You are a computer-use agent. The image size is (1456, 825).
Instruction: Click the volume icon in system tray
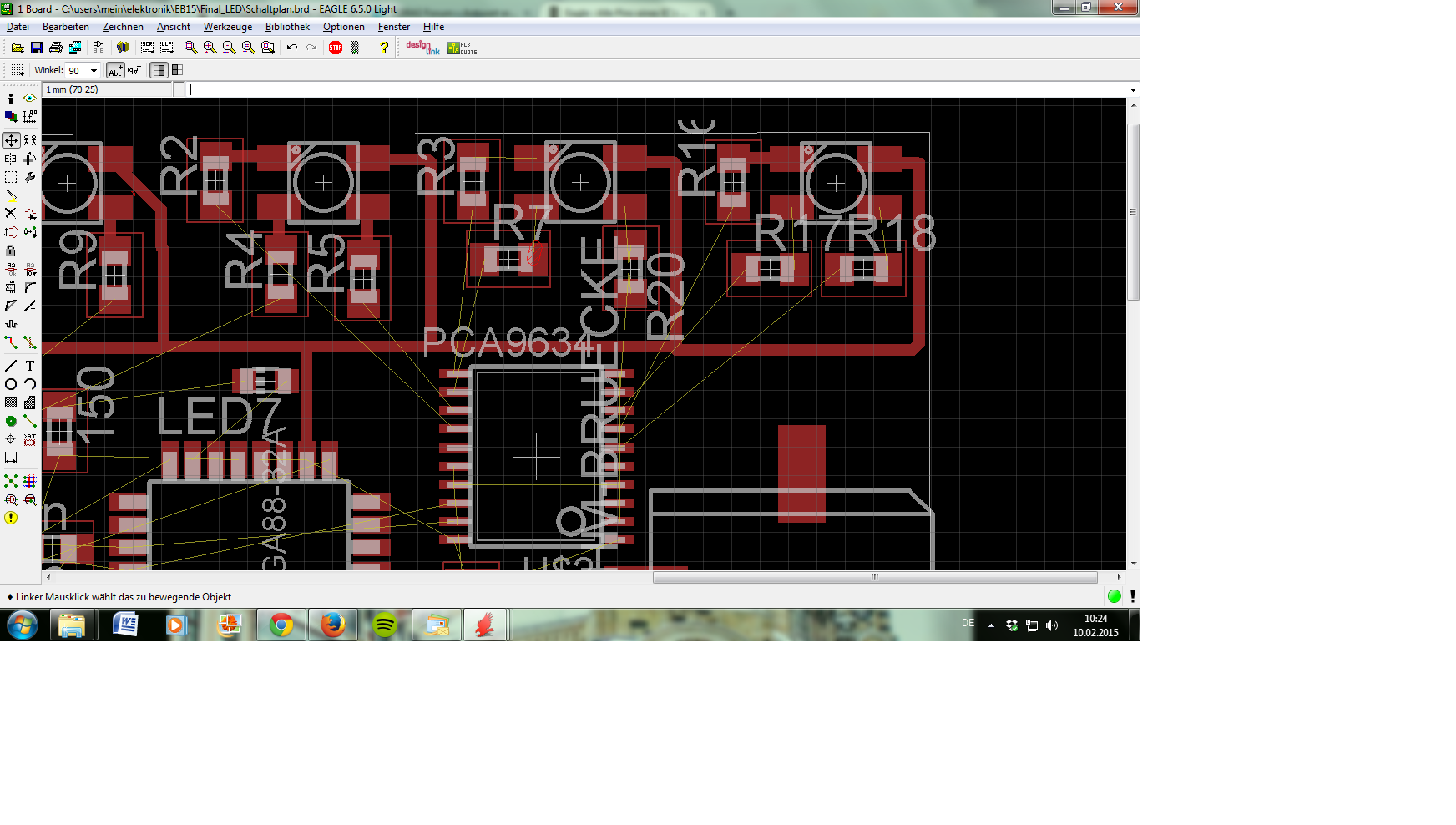[x=1052, y=625]
